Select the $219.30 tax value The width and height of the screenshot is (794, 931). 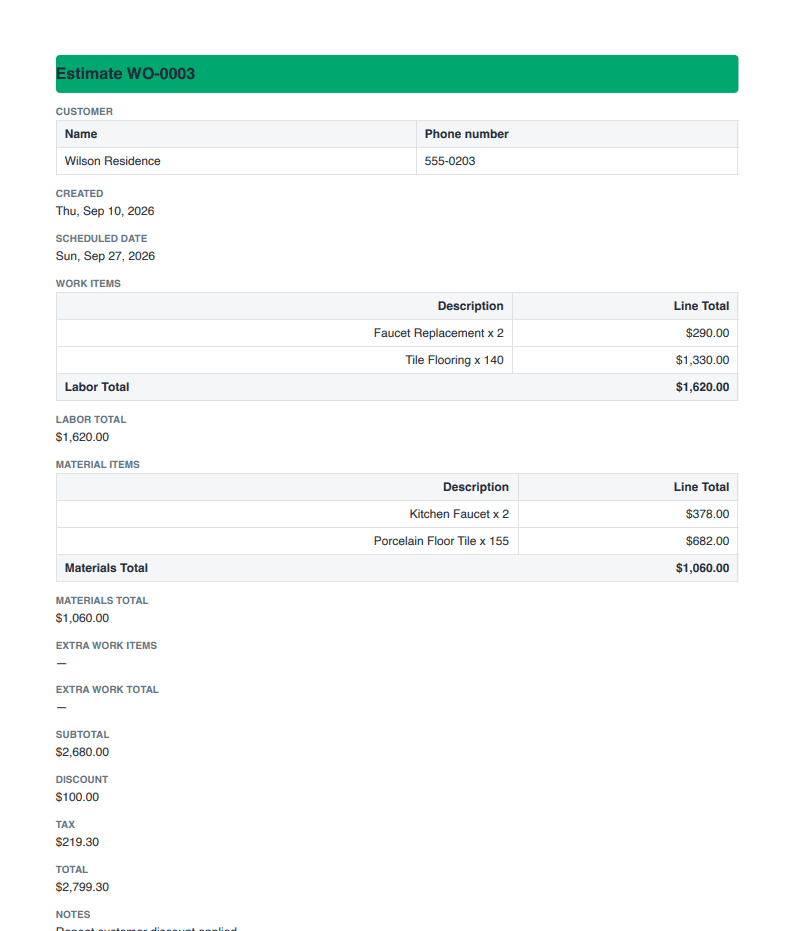pos(77,842)
